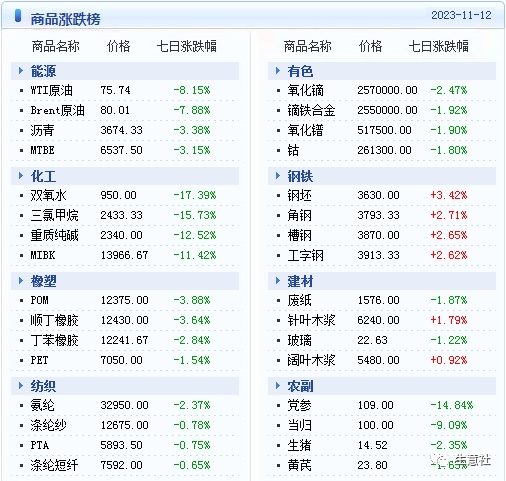Open the 双氧水 commodity entry
506x481 pixels.
[x=48, y=195]
